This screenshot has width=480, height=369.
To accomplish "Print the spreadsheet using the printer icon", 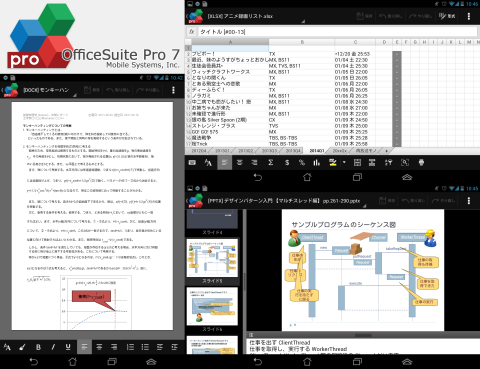I will 421,163.
